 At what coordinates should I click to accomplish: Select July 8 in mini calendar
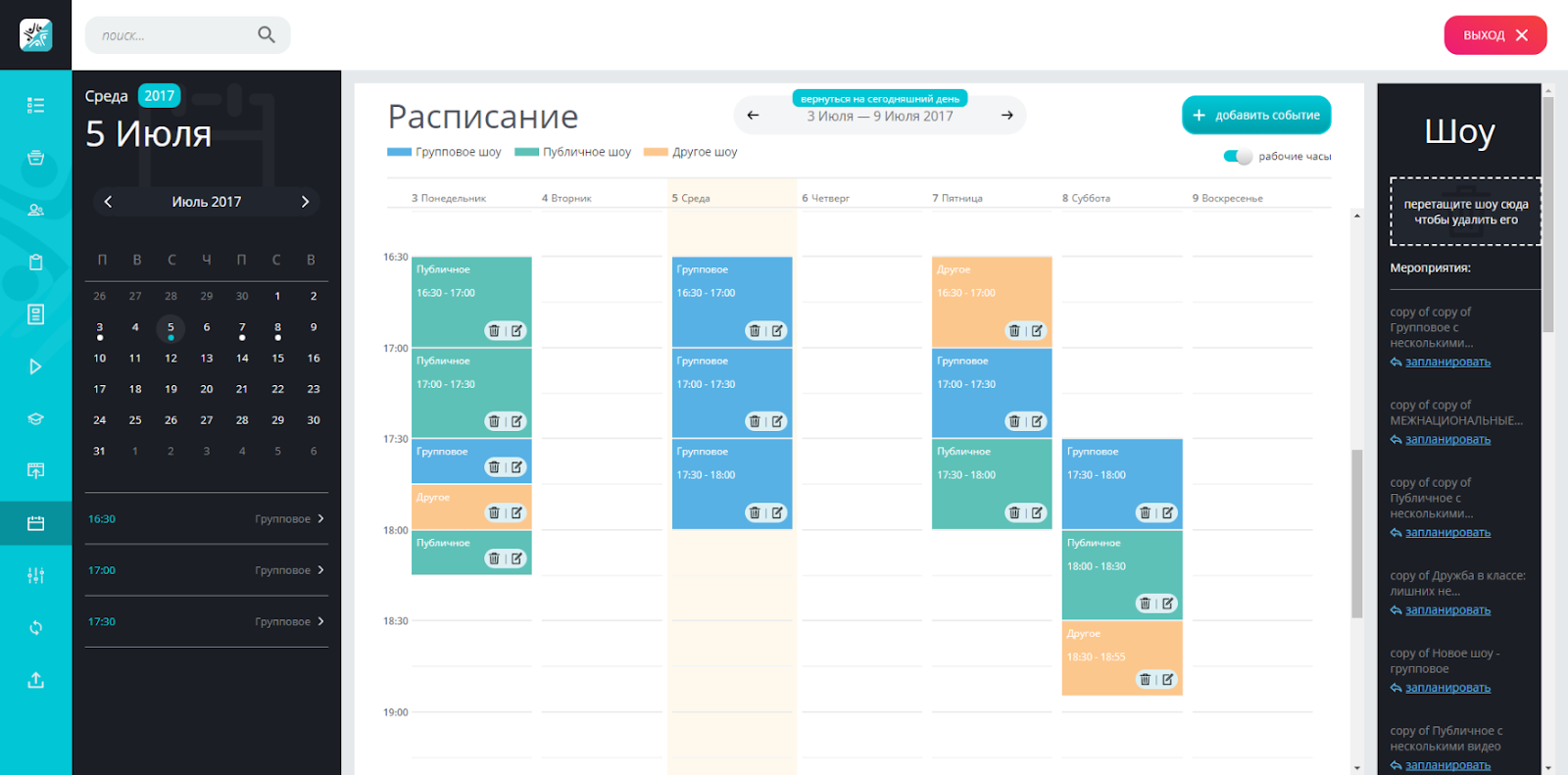pos(277,327)
